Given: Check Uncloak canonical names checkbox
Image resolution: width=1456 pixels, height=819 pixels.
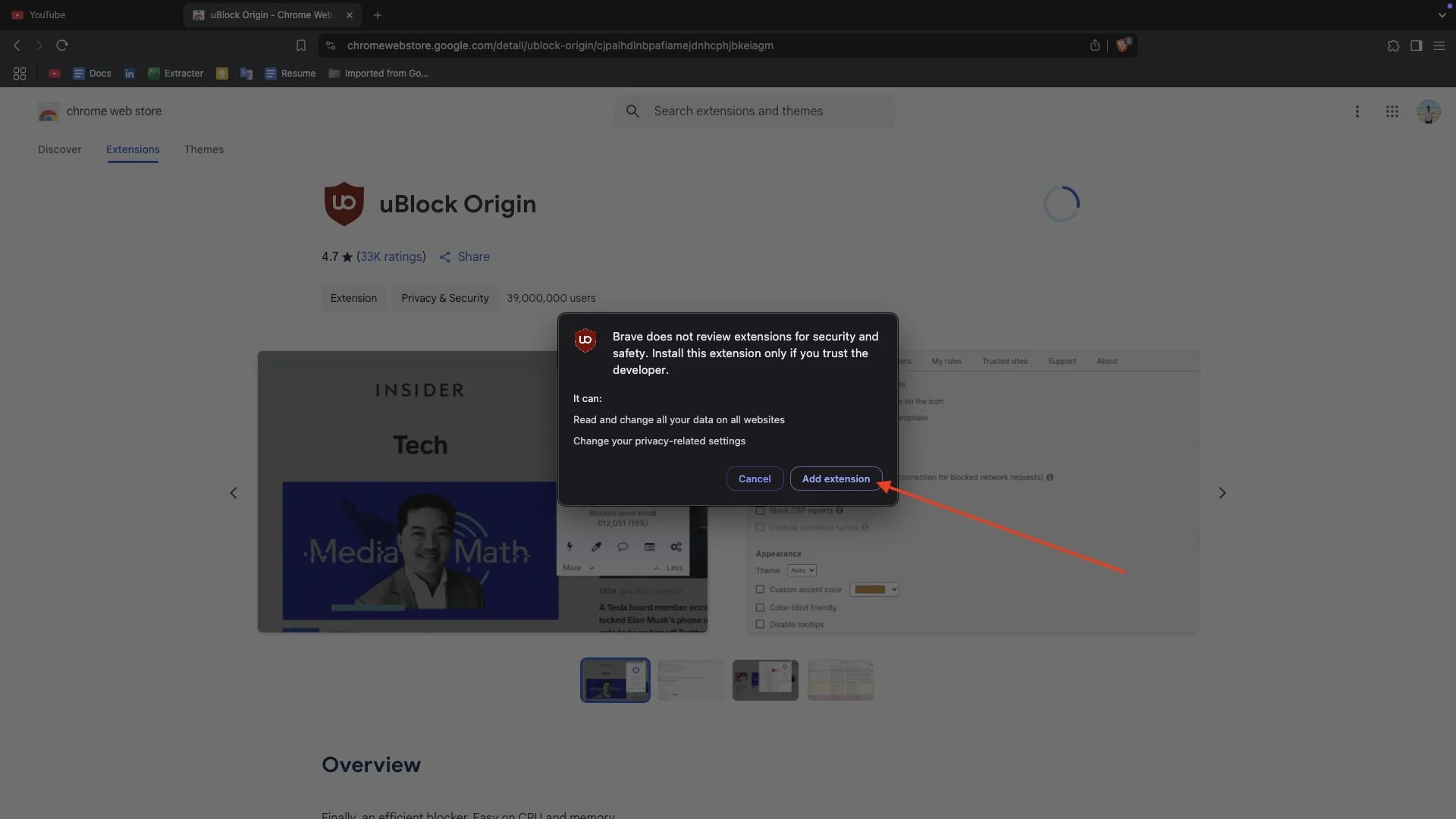Looking at the screenshot, I should tap(760, 528).
